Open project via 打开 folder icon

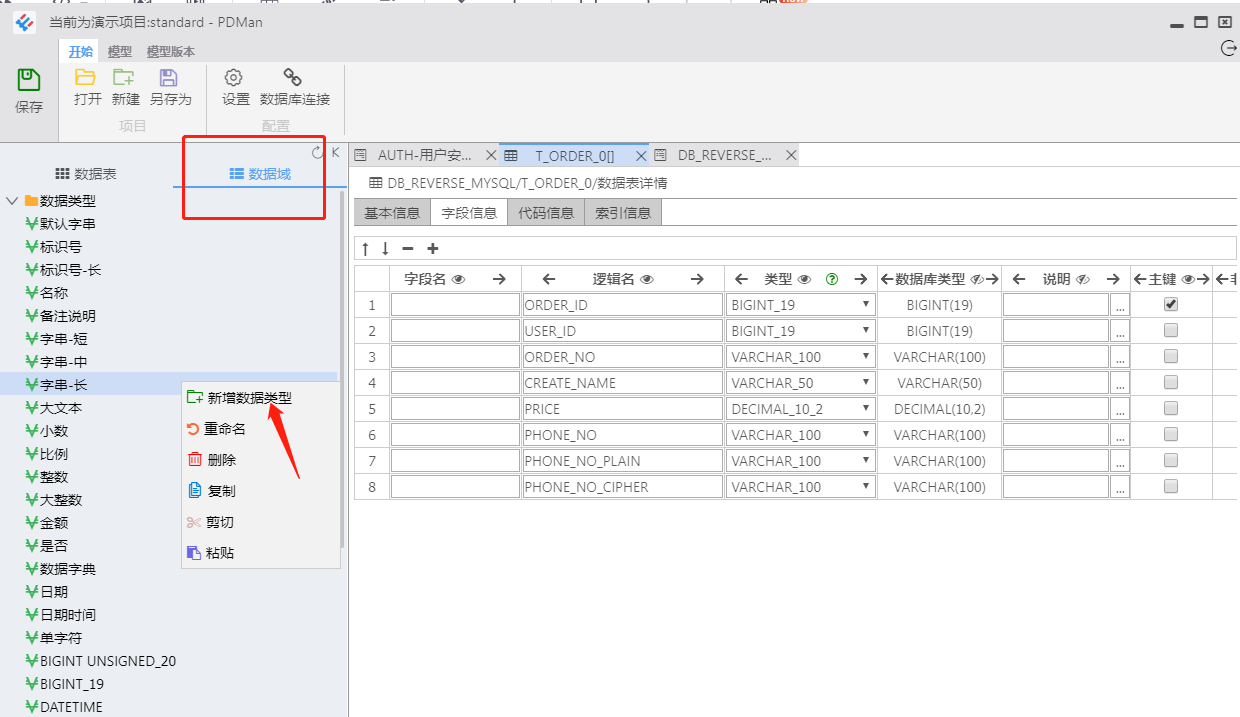click(86, 77)
